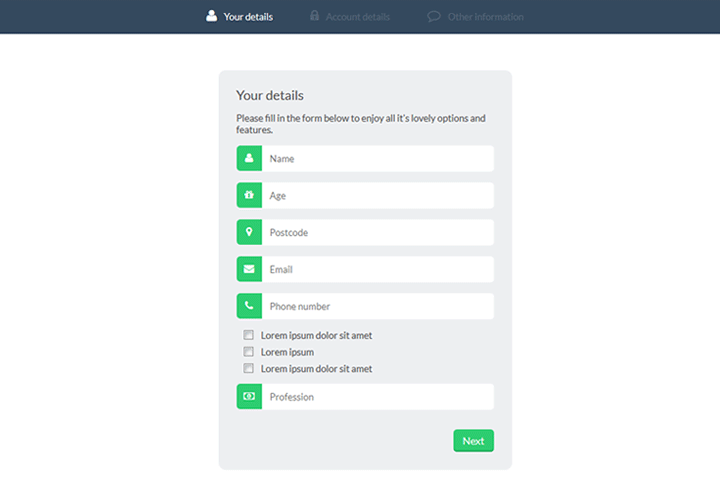
Task: Click the green gift icon beside Age
Action: (249, 195)
